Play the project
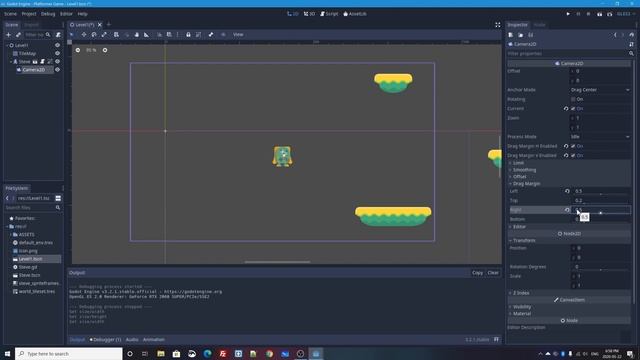This screenshot has height=360, width=640. click(568, 14)
